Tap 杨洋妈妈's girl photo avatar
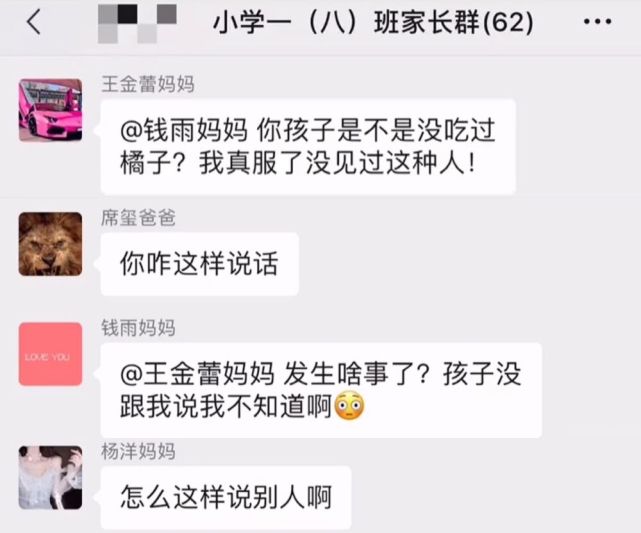The image size is (641, 533). 50,478
